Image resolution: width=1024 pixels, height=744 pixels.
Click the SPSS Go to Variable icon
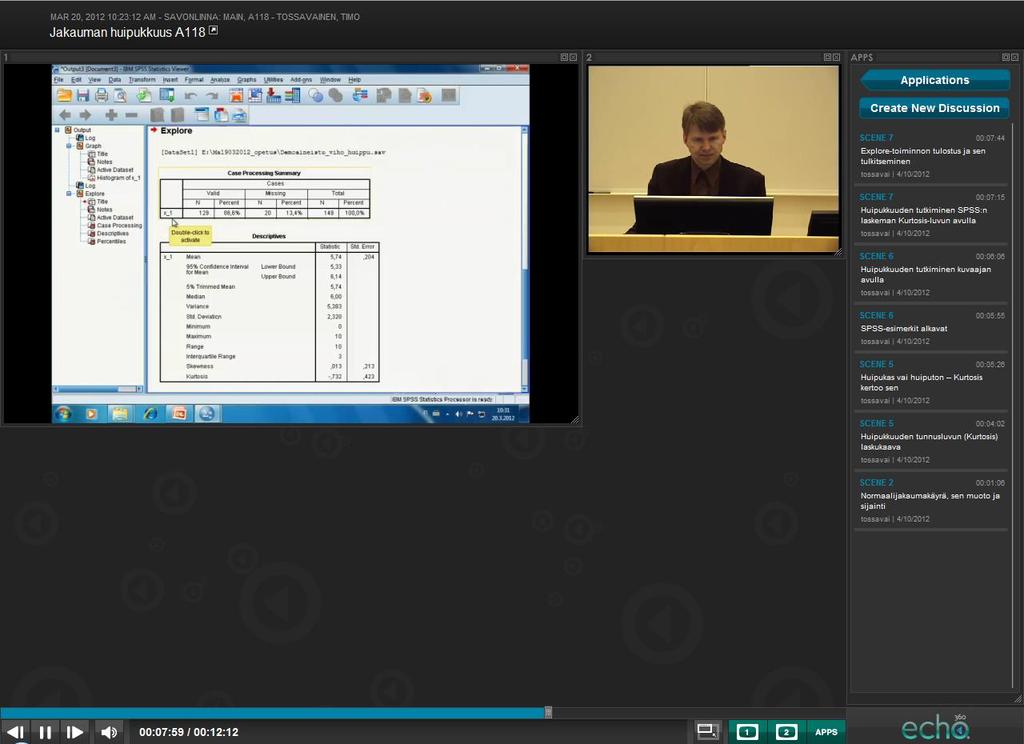pyautogui.click(x=274, y=96)
